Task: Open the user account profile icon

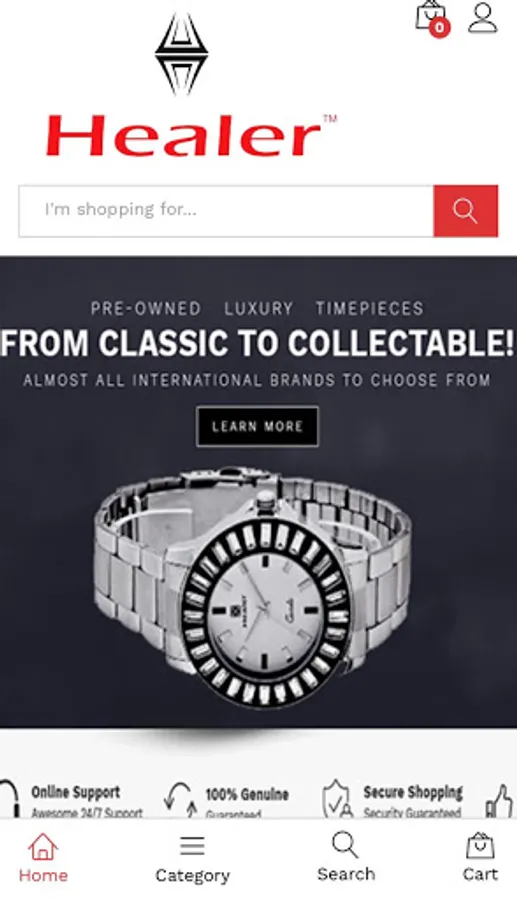Action: pyautogui.click(x=483, y=18)
